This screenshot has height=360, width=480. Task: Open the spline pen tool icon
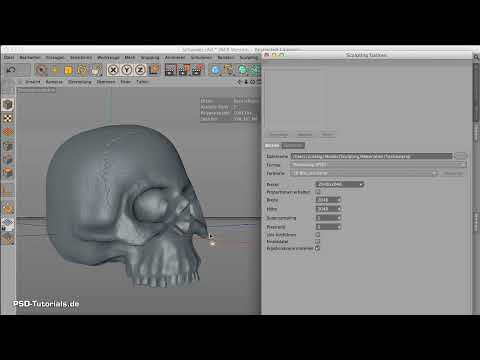click(x=229, y=70)
